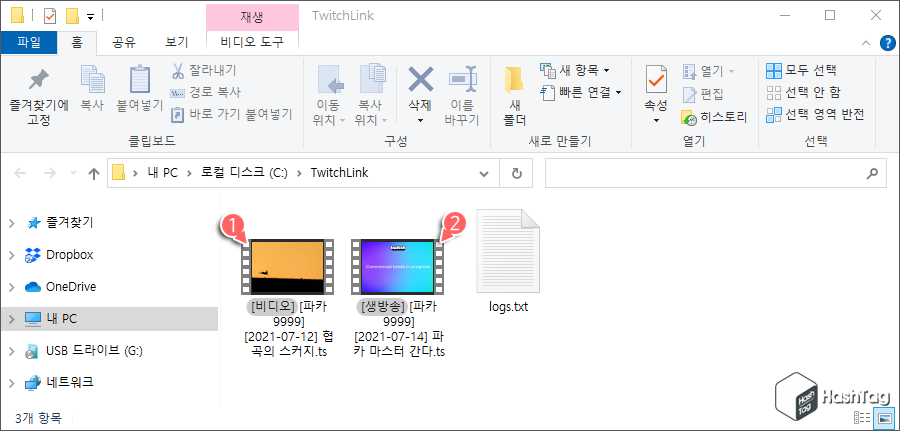Click the Help question mark icon

point(887,42)
